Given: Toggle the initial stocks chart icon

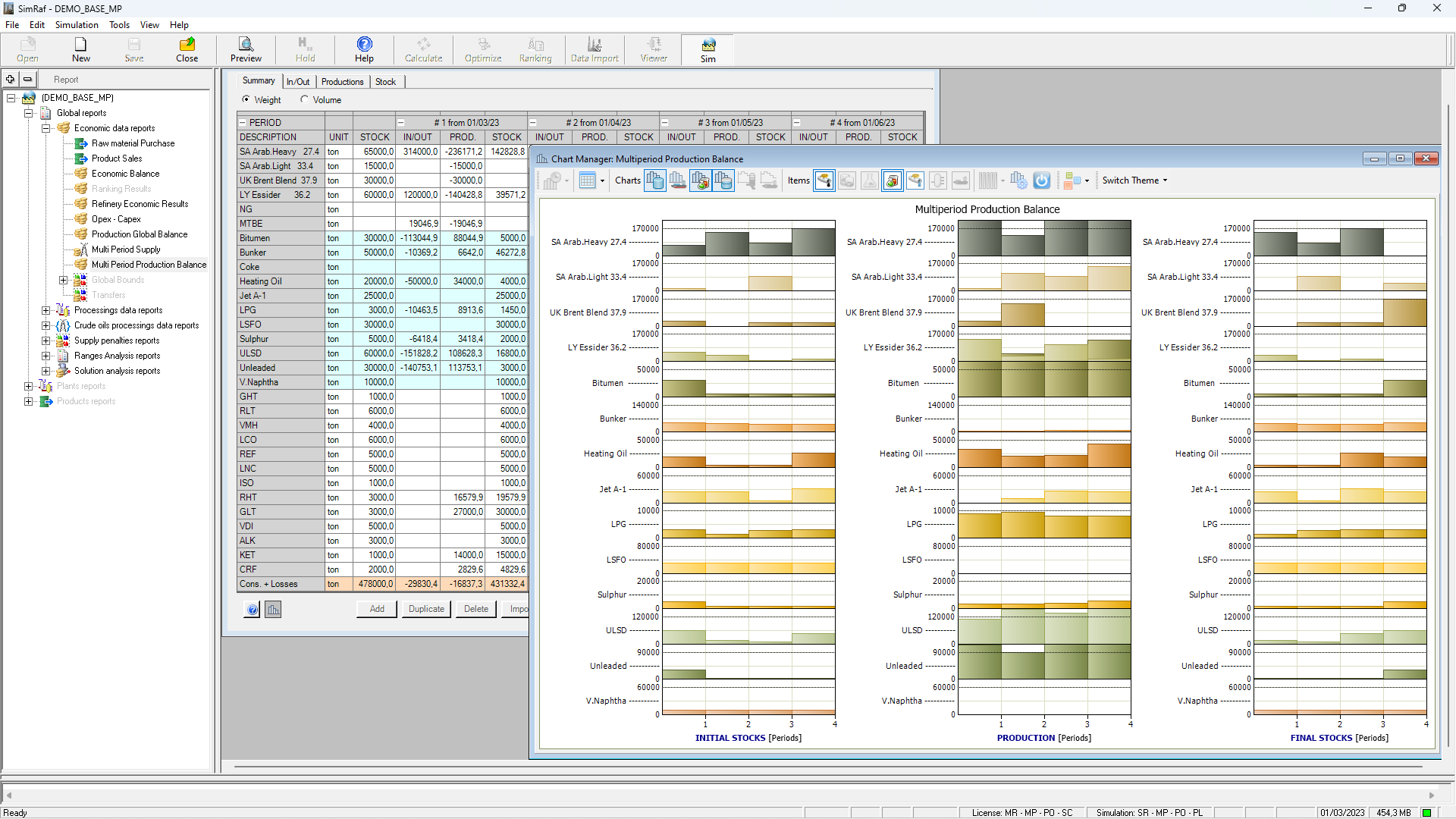Looking at the screenshot, I should tap(655, 180).
